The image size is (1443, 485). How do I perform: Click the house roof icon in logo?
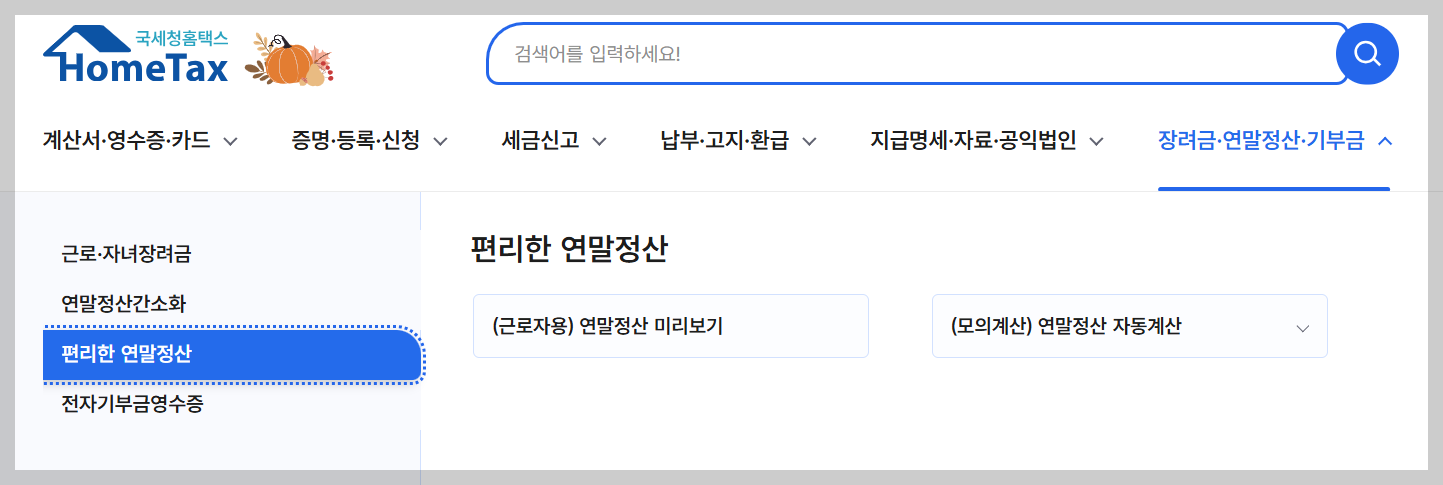pyautogui.click(x=88, y=41)
